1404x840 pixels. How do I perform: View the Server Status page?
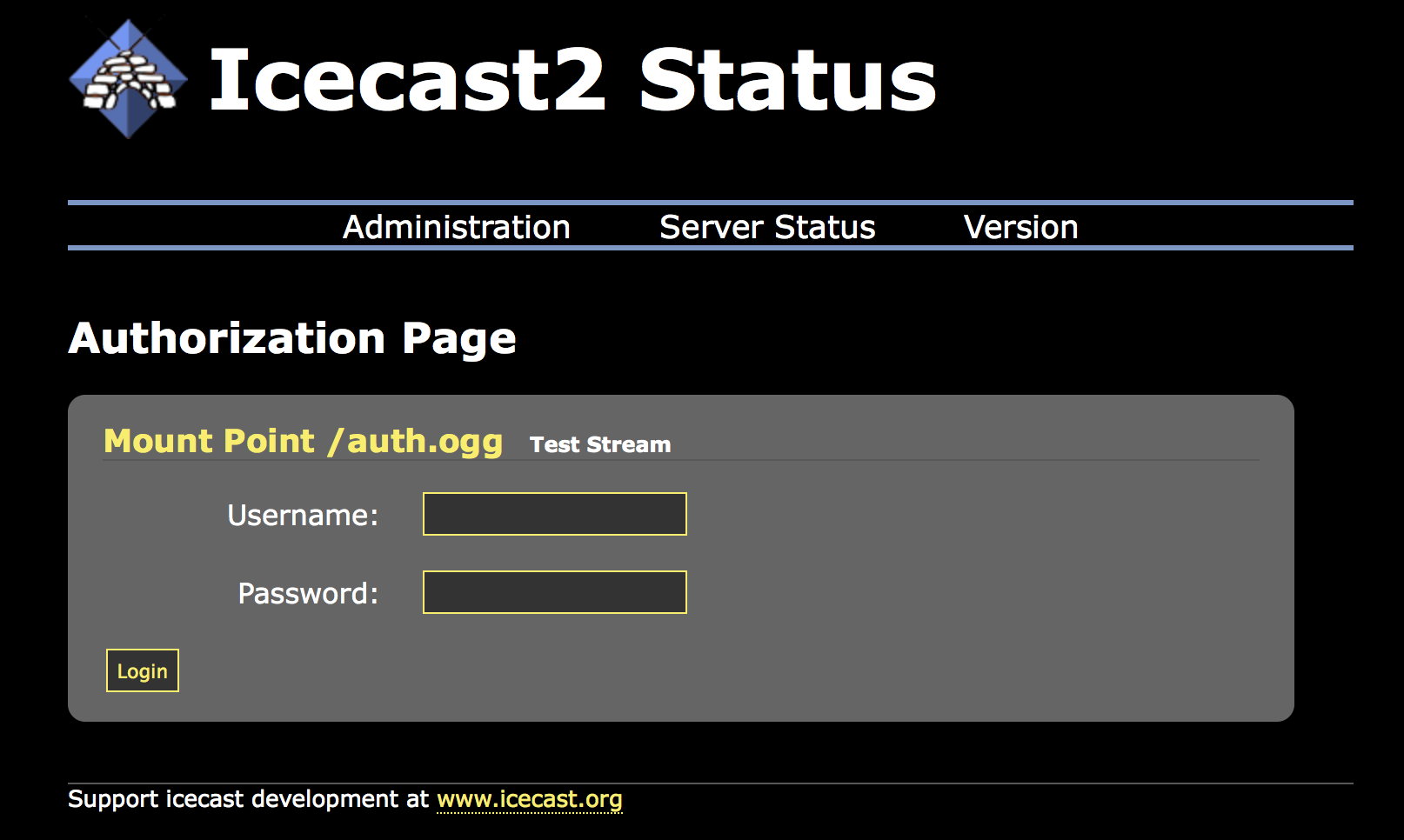(x=767, y=226)
